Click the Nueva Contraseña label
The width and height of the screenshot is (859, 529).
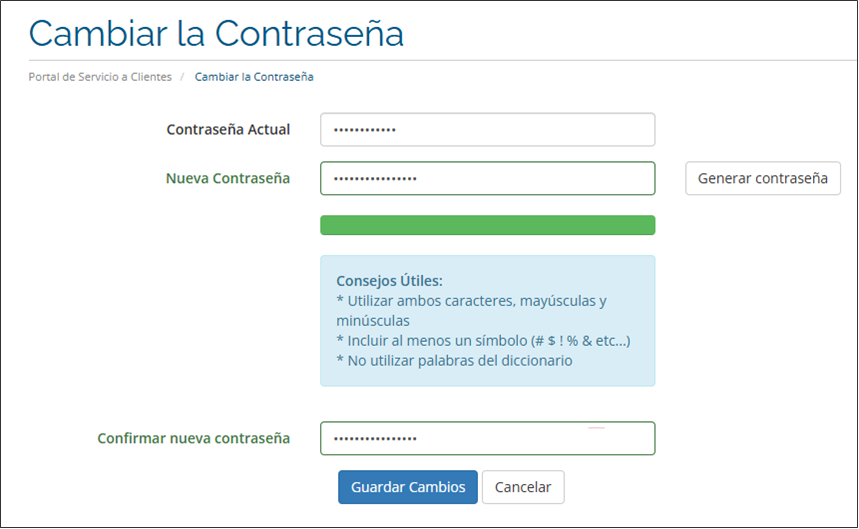[228, 179]
